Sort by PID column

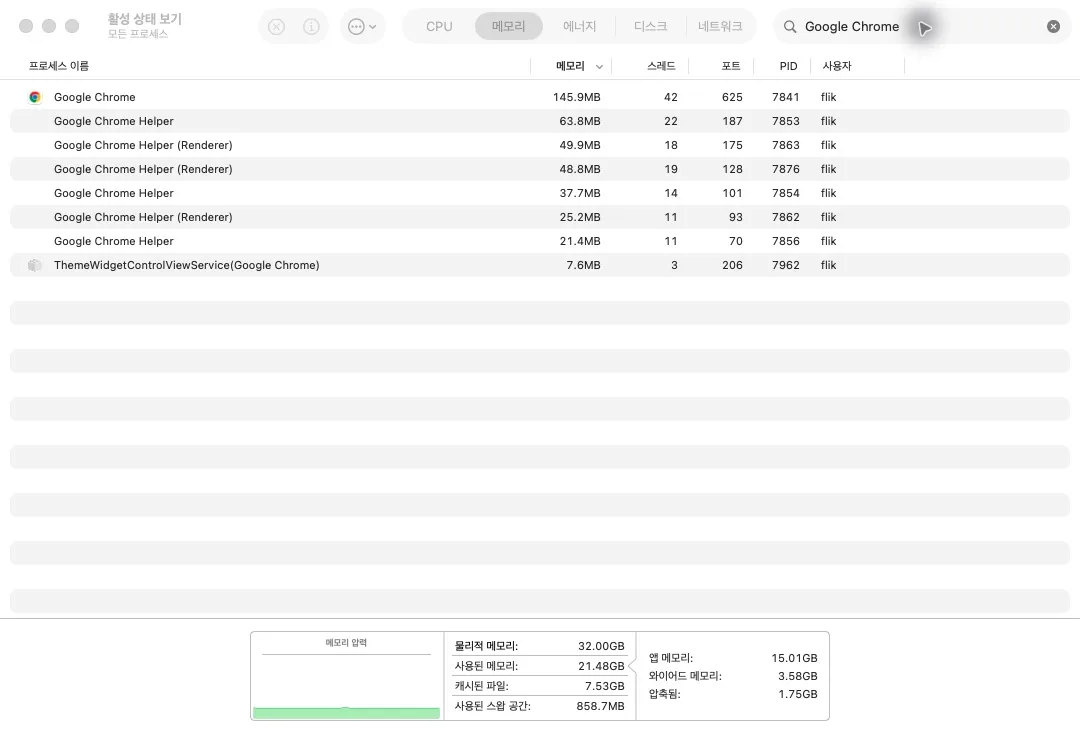click(x=789, y=66)
